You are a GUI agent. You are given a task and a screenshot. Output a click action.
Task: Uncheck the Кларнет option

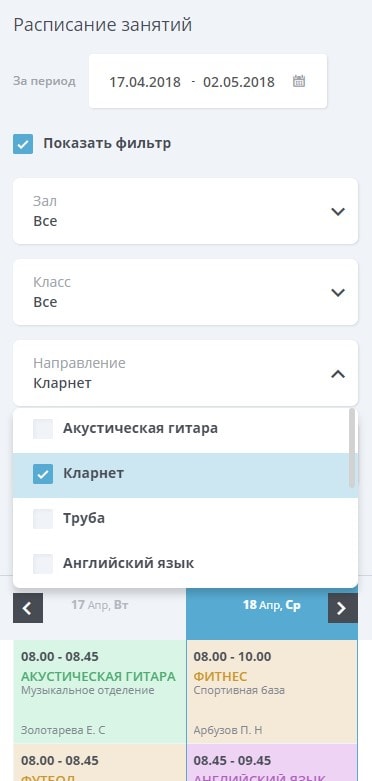(x=43, y=474)
